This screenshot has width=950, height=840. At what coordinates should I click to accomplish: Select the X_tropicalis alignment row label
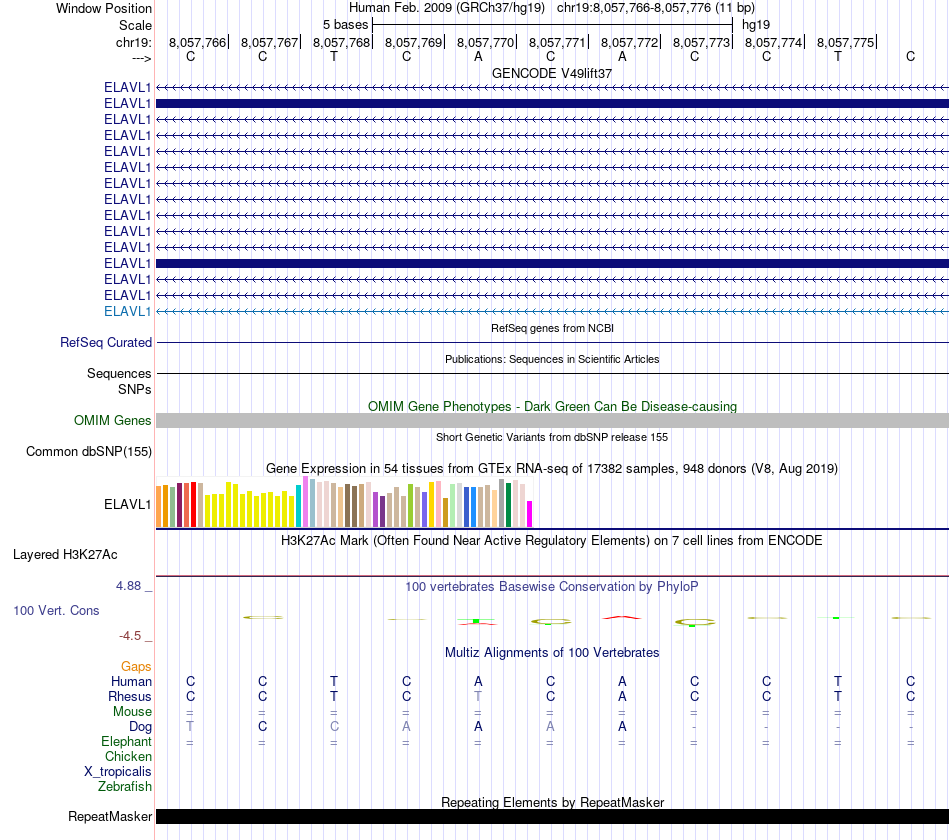click(118, 772)
